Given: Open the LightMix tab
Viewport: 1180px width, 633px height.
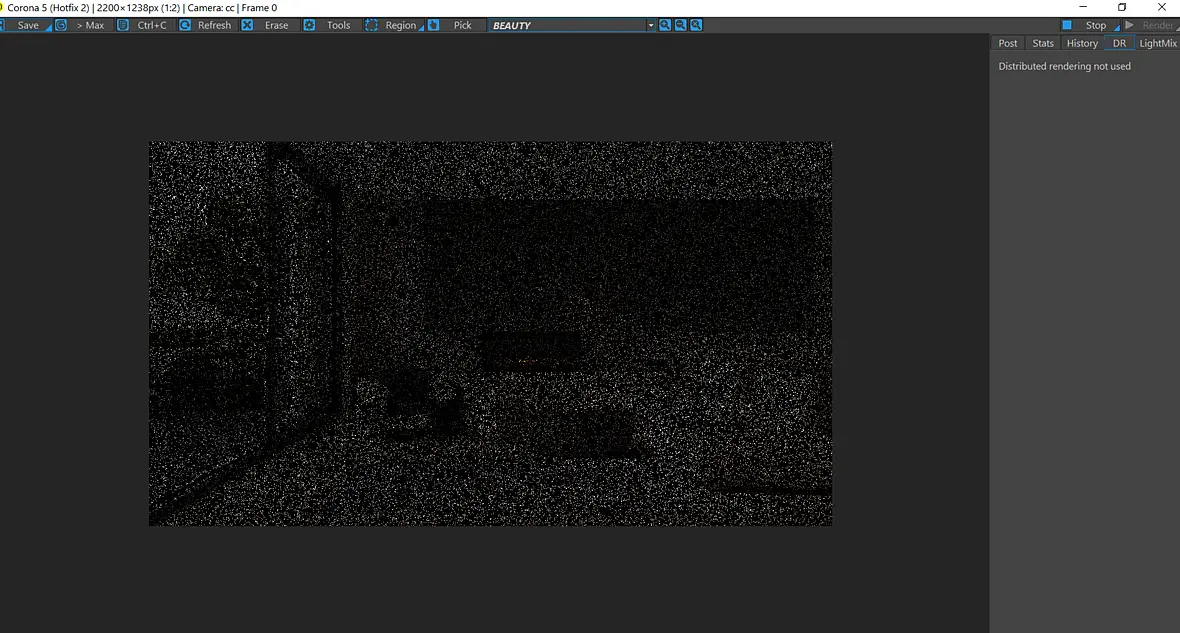Looking at the screenshot, I should pos(1157,44).
